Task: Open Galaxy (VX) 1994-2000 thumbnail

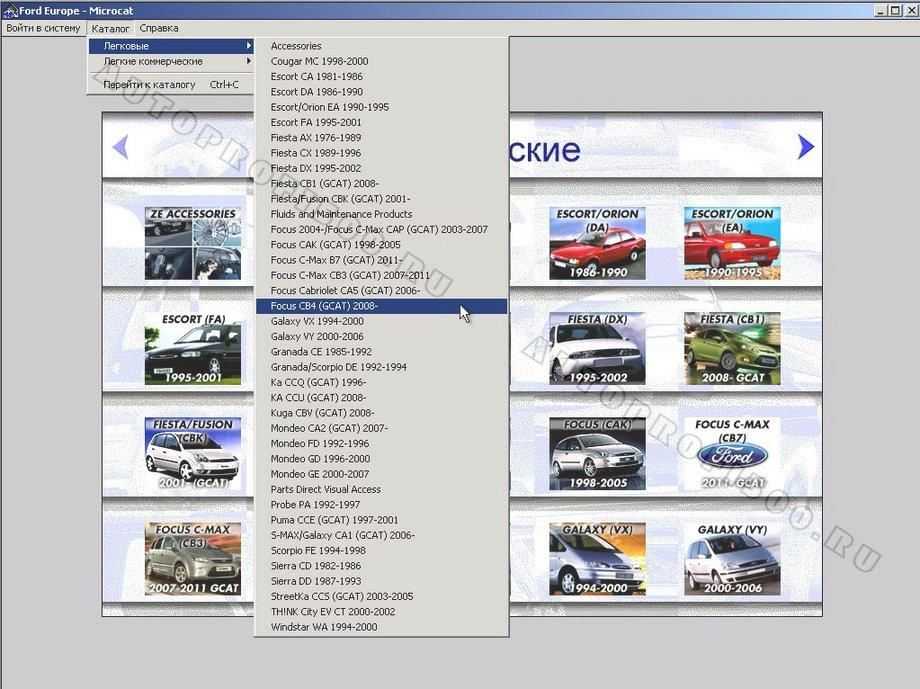Action: (597, 559)
